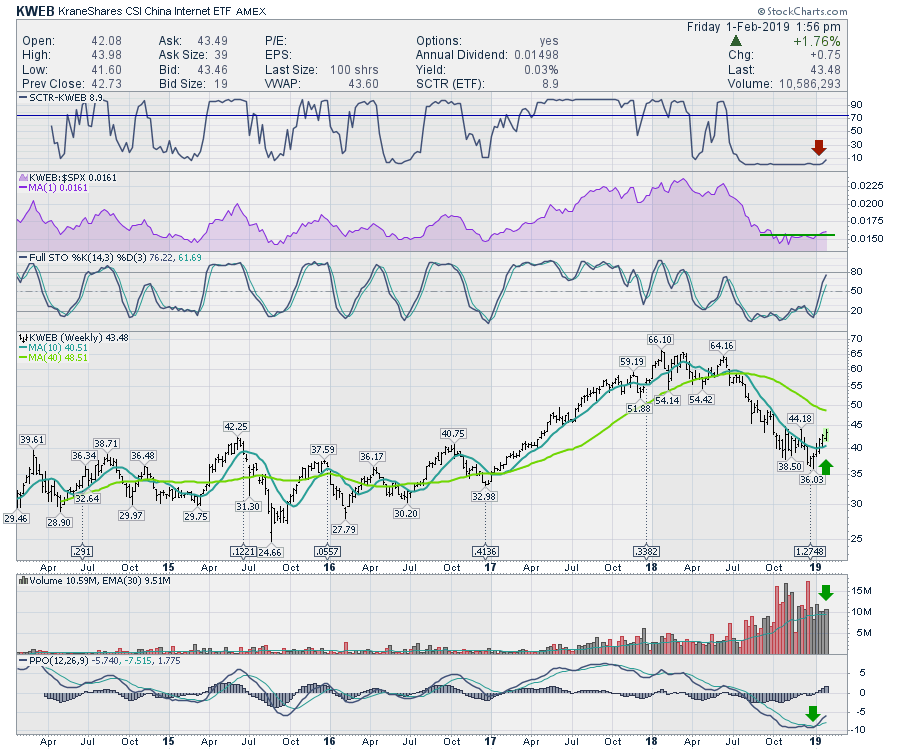900x750 pixels.
Task: Select the 36.03 price low label
Action: 812,480
